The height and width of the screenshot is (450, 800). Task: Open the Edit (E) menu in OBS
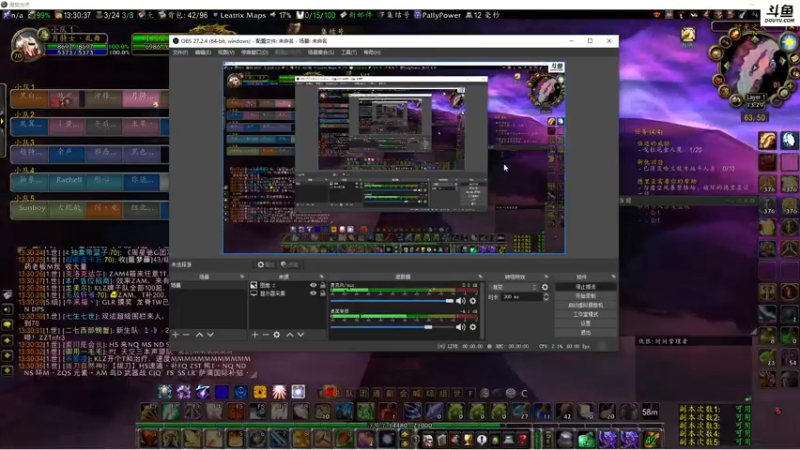click(203, 53)
